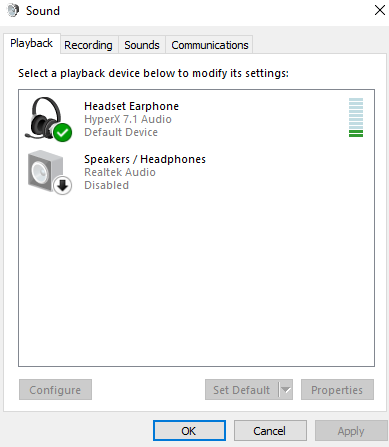The height and width of the screenshot is (447, 389).
Task: Click the Realtek speaker icon
Action: tap(49, 172)
